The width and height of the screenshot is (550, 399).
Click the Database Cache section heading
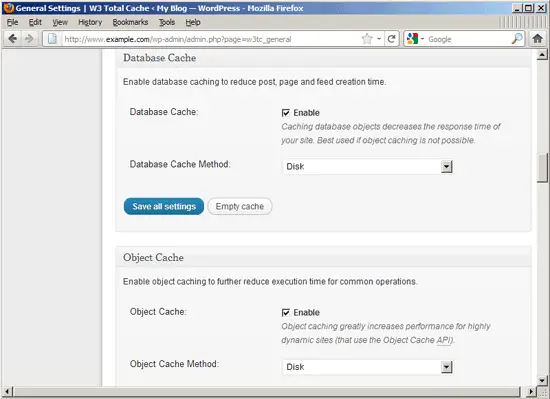[x=160, y=58]
